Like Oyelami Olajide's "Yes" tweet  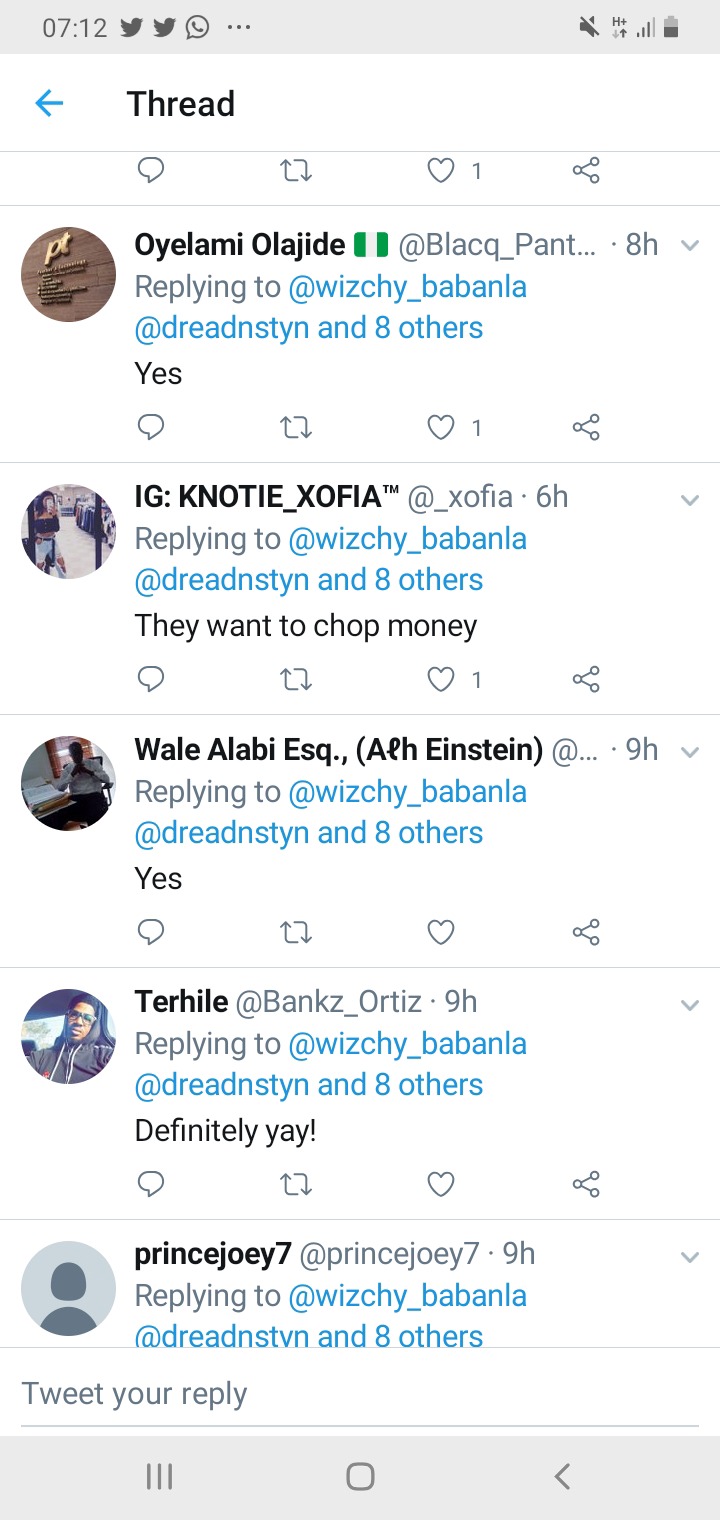tap(441, 427)
